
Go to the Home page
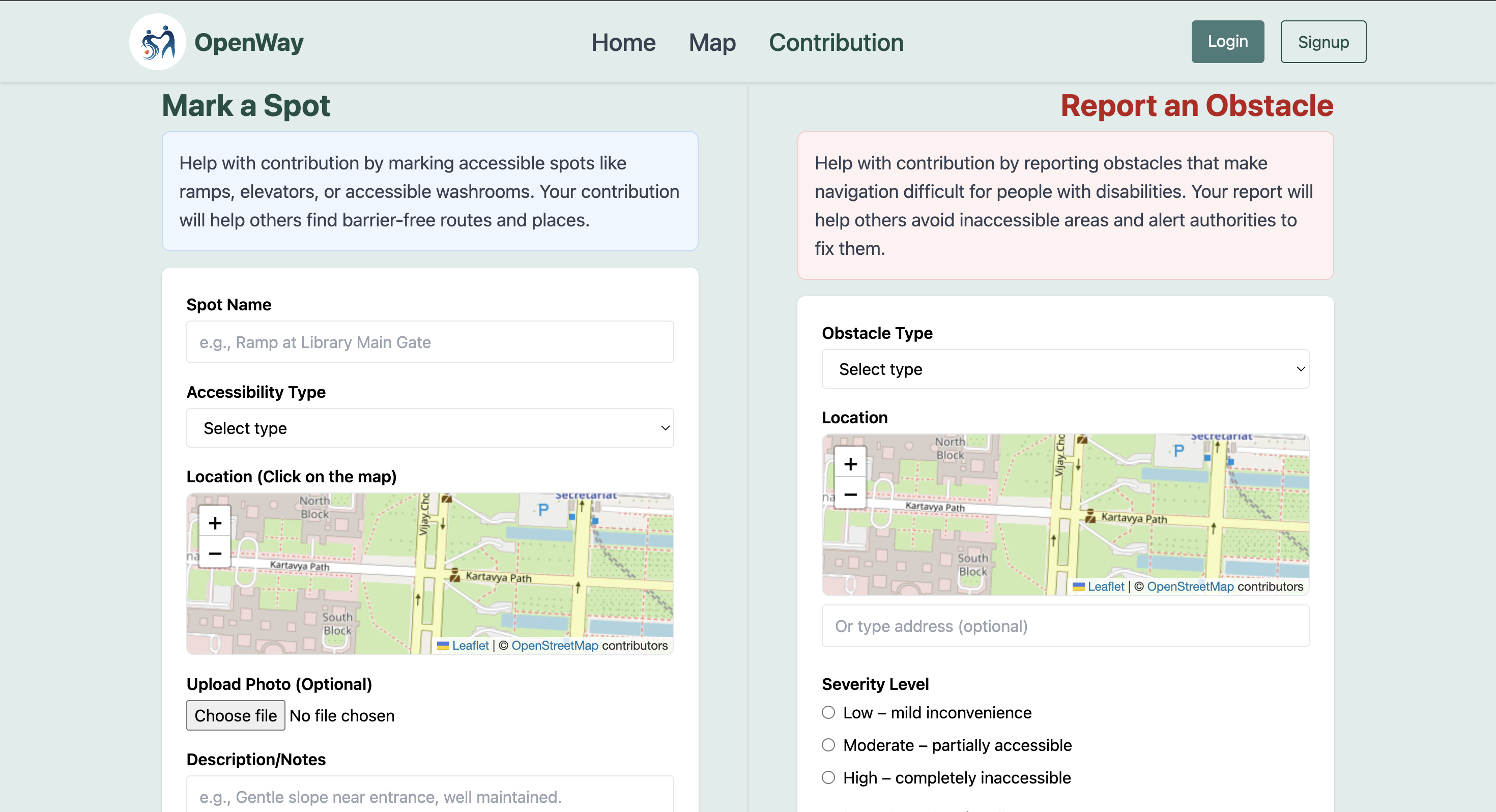[x=623, y=42]
